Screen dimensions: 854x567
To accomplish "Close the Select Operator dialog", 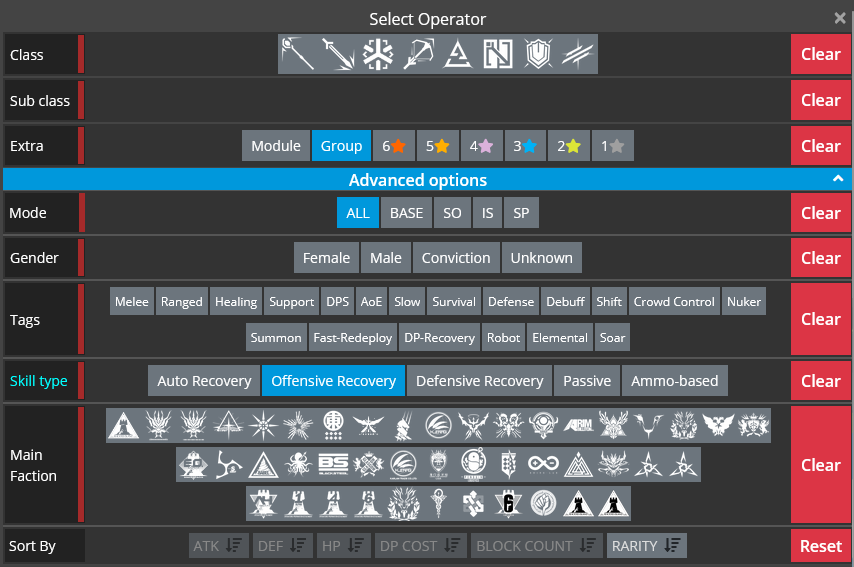I will pos(840,18).
